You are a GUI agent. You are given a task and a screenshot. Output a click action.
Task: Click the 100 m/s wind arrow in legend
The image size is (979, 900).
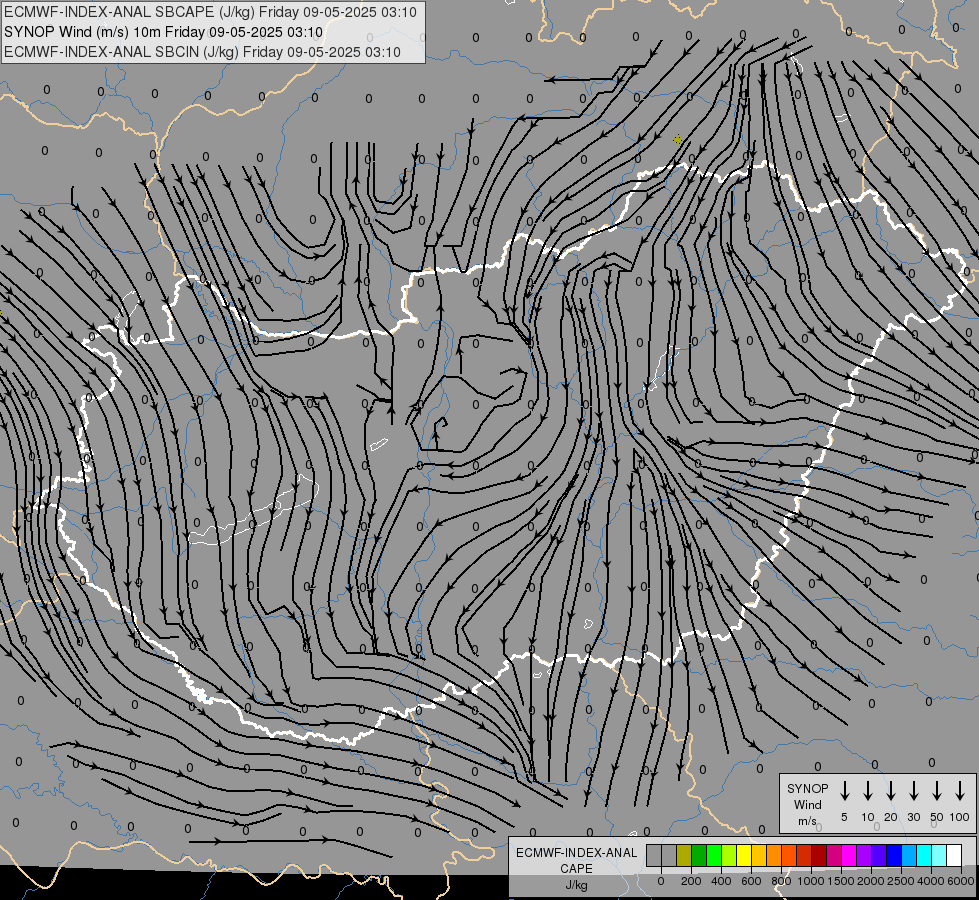960,791
